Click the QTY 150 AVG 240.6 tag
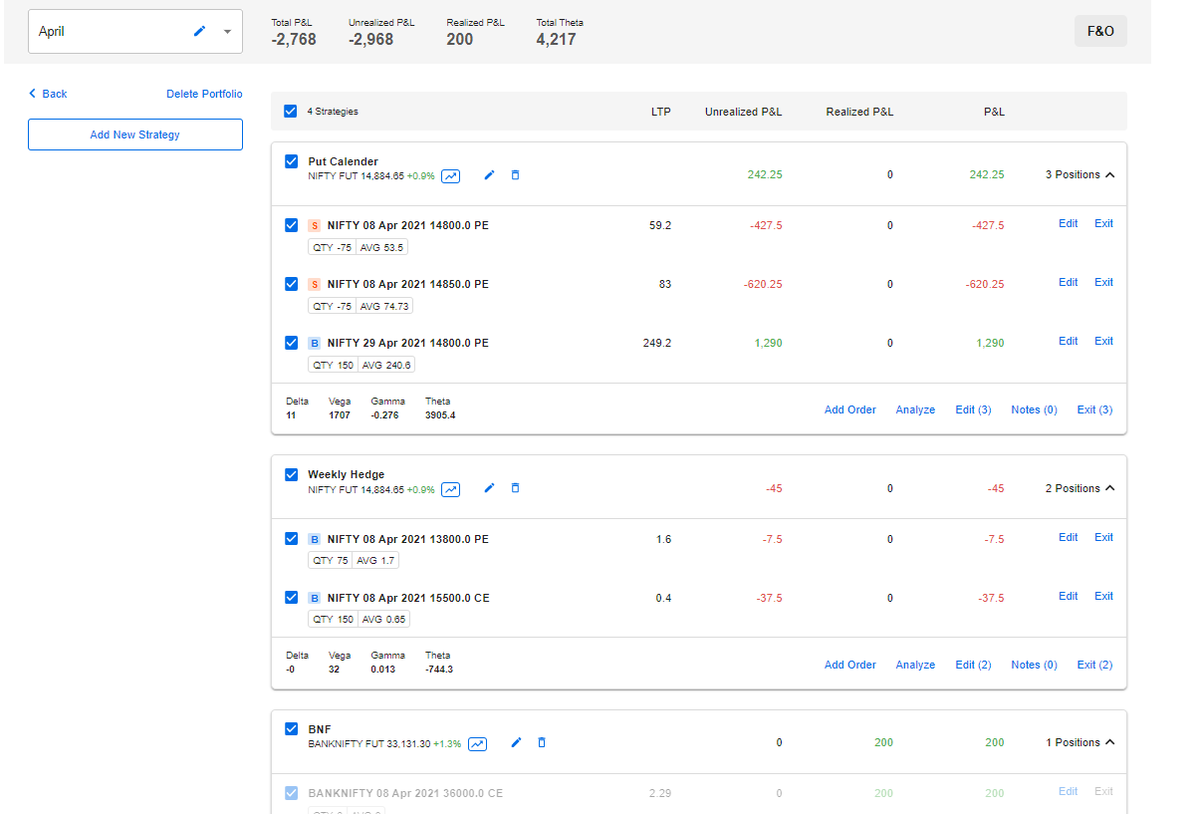The image size is (1200, 814). point(361,366)
